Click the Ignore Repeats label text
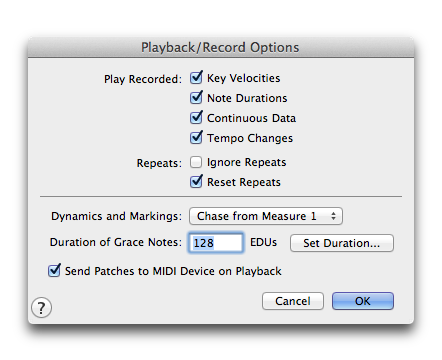442x360 pixels. click(247, 162)
